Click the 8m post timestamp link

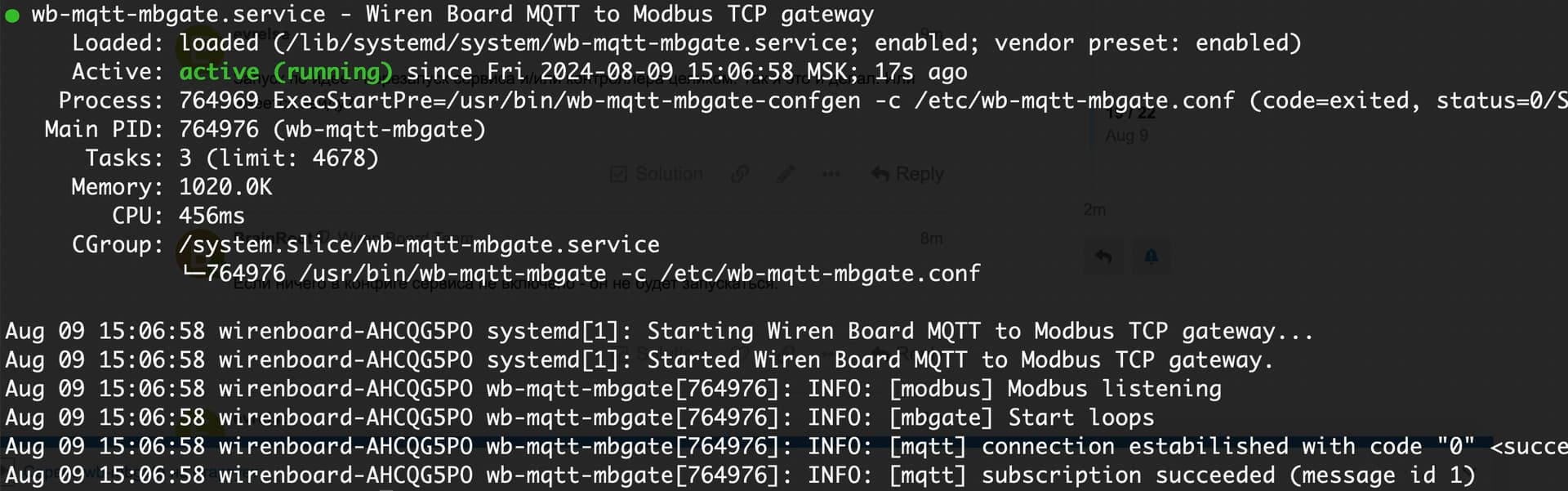[x=931, y=239]
